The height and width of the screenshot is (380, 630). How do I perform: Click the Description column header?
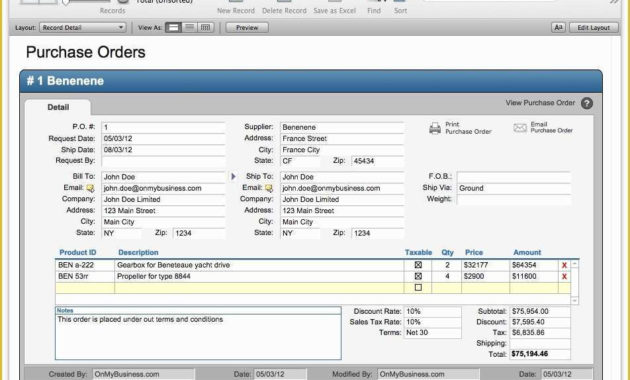138,252
